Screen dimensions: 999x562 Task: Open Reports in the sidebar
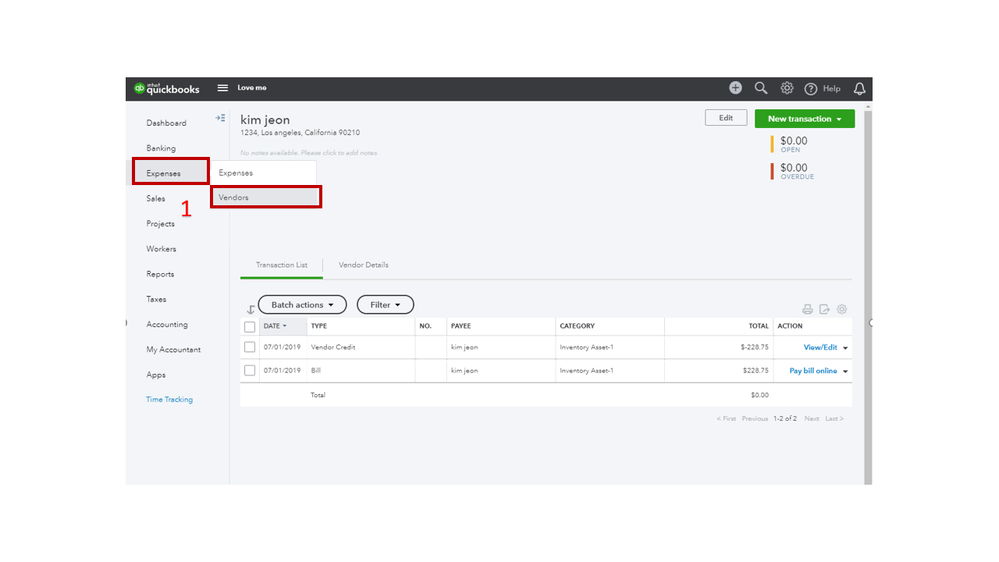point(160,274)
